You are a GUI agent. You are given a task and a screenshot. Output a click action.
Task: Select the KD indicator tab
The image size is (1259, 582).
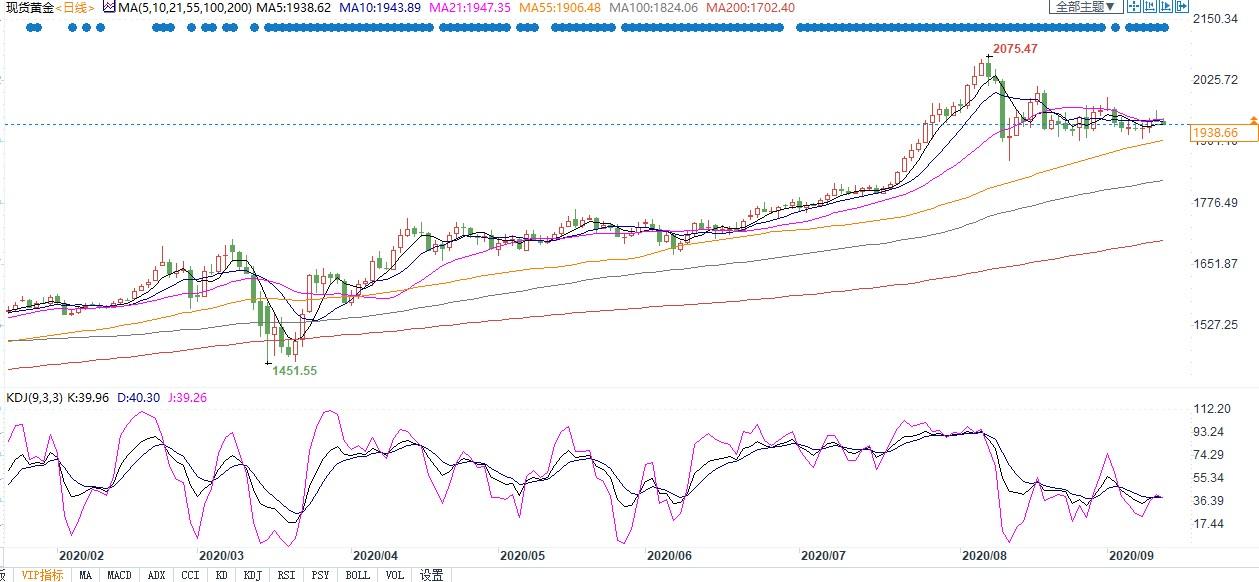(x=222, y=575)
